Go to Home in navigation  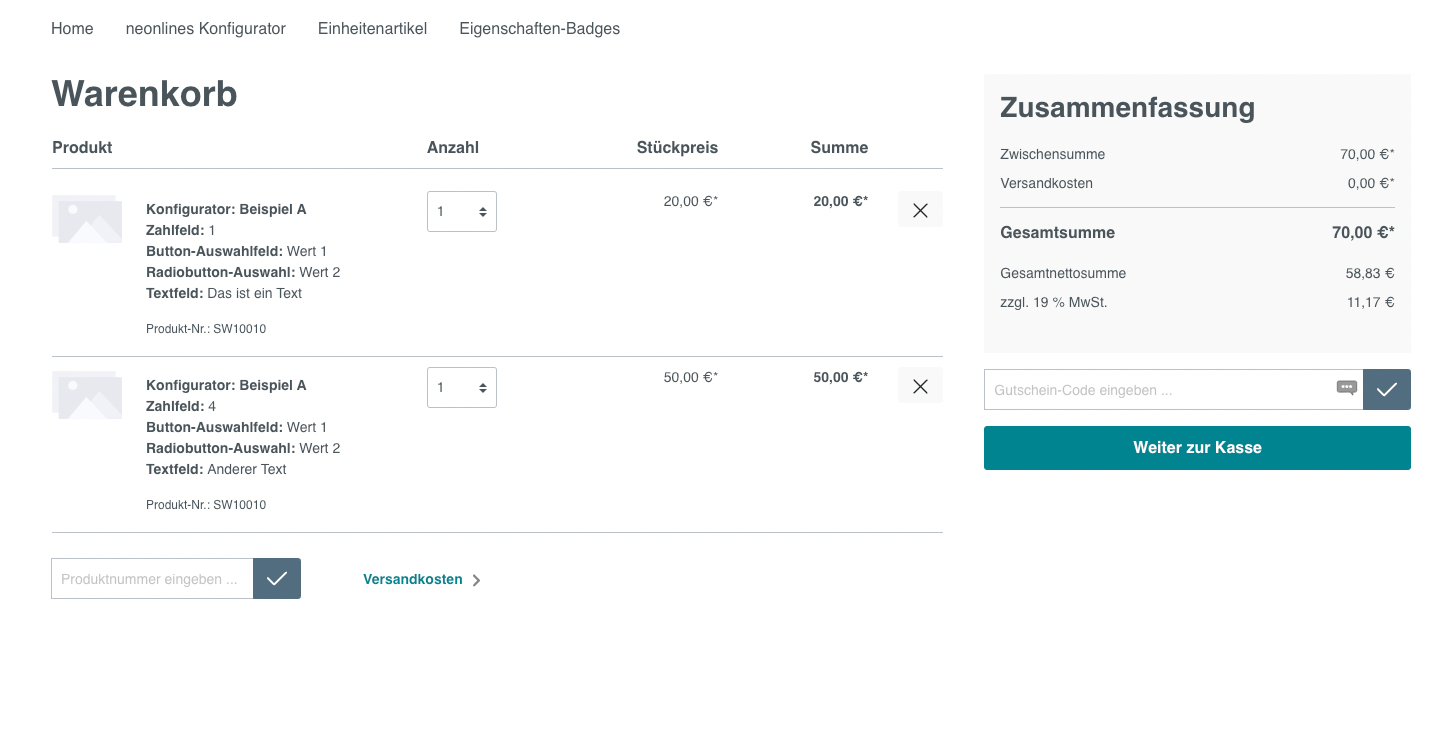[x=72, y=29]
